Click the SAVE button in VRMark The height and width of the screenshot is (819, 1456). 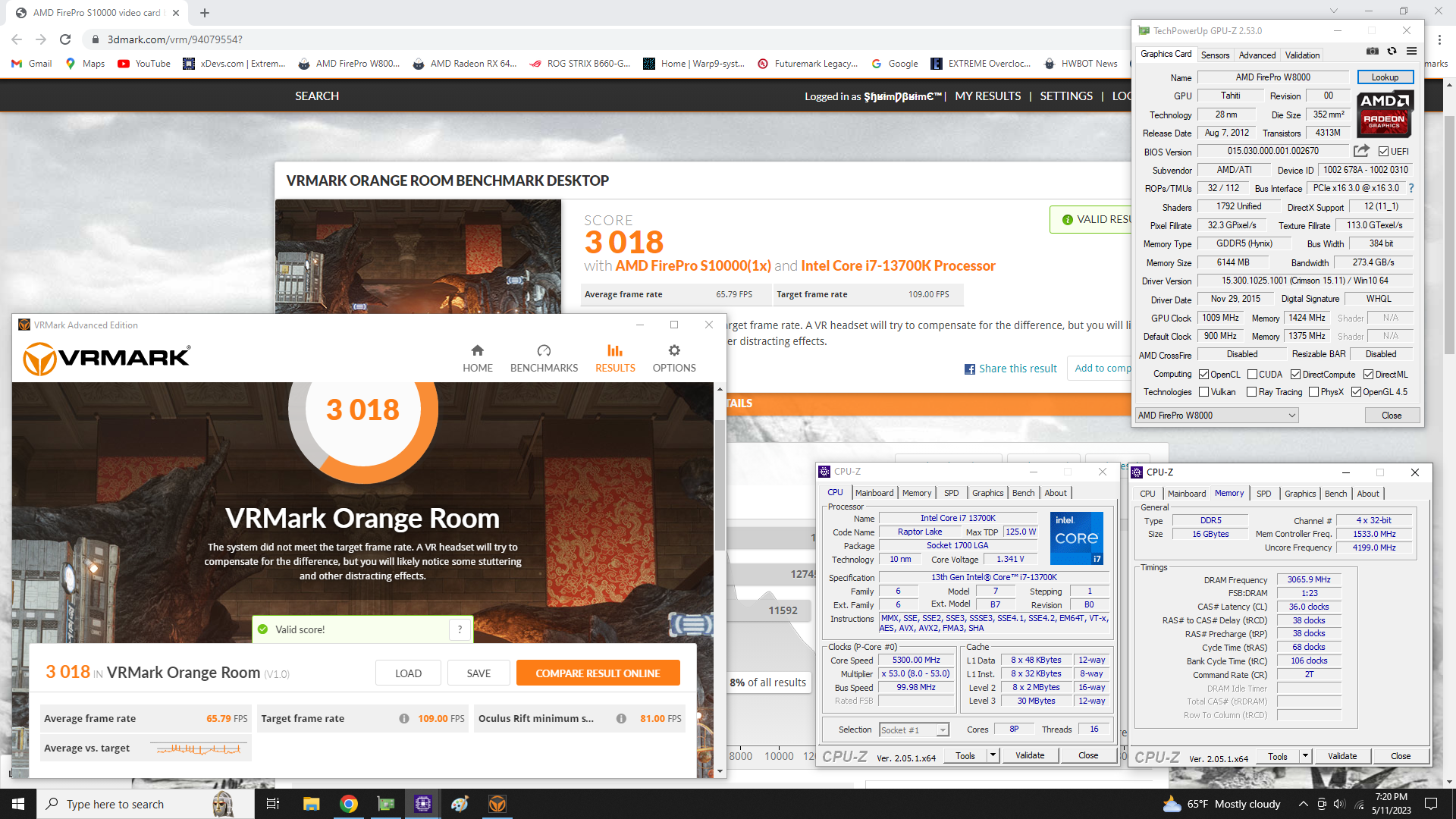pos(479,673)
